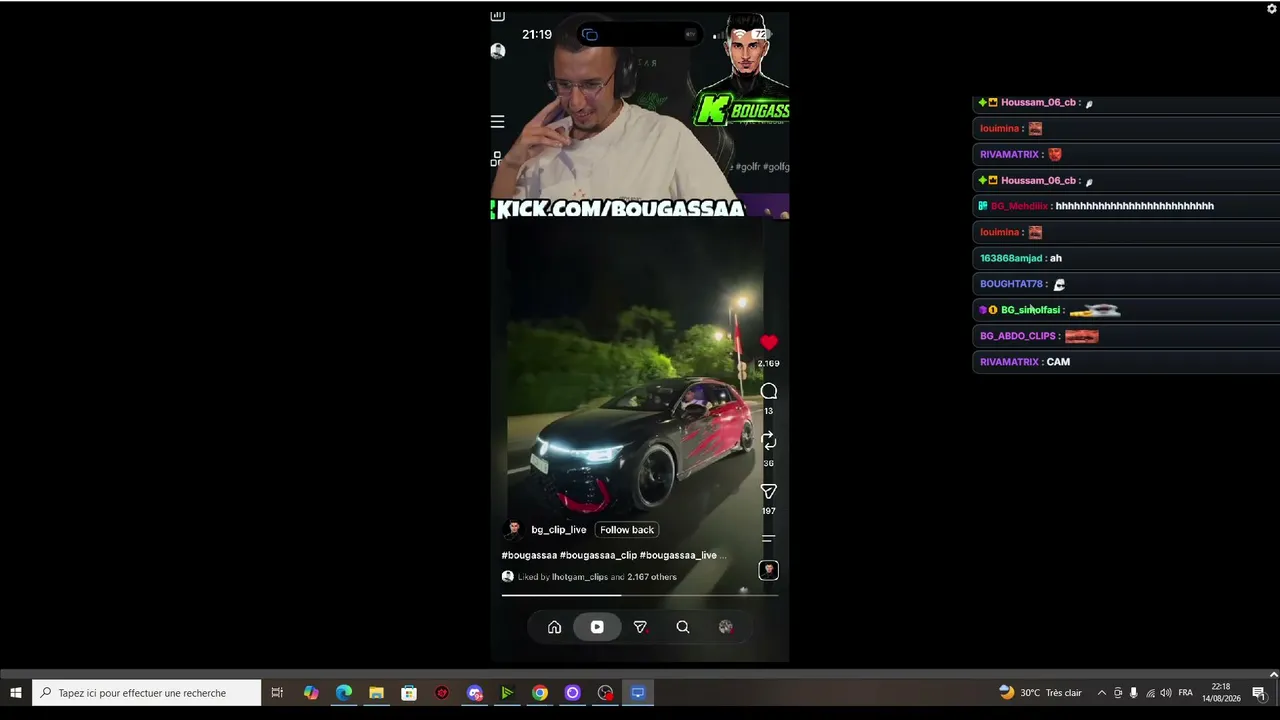The height and width of the screenshot is (720, 1280).
Task: Tap the red heart like icon
Action: [x=768, y=342]
